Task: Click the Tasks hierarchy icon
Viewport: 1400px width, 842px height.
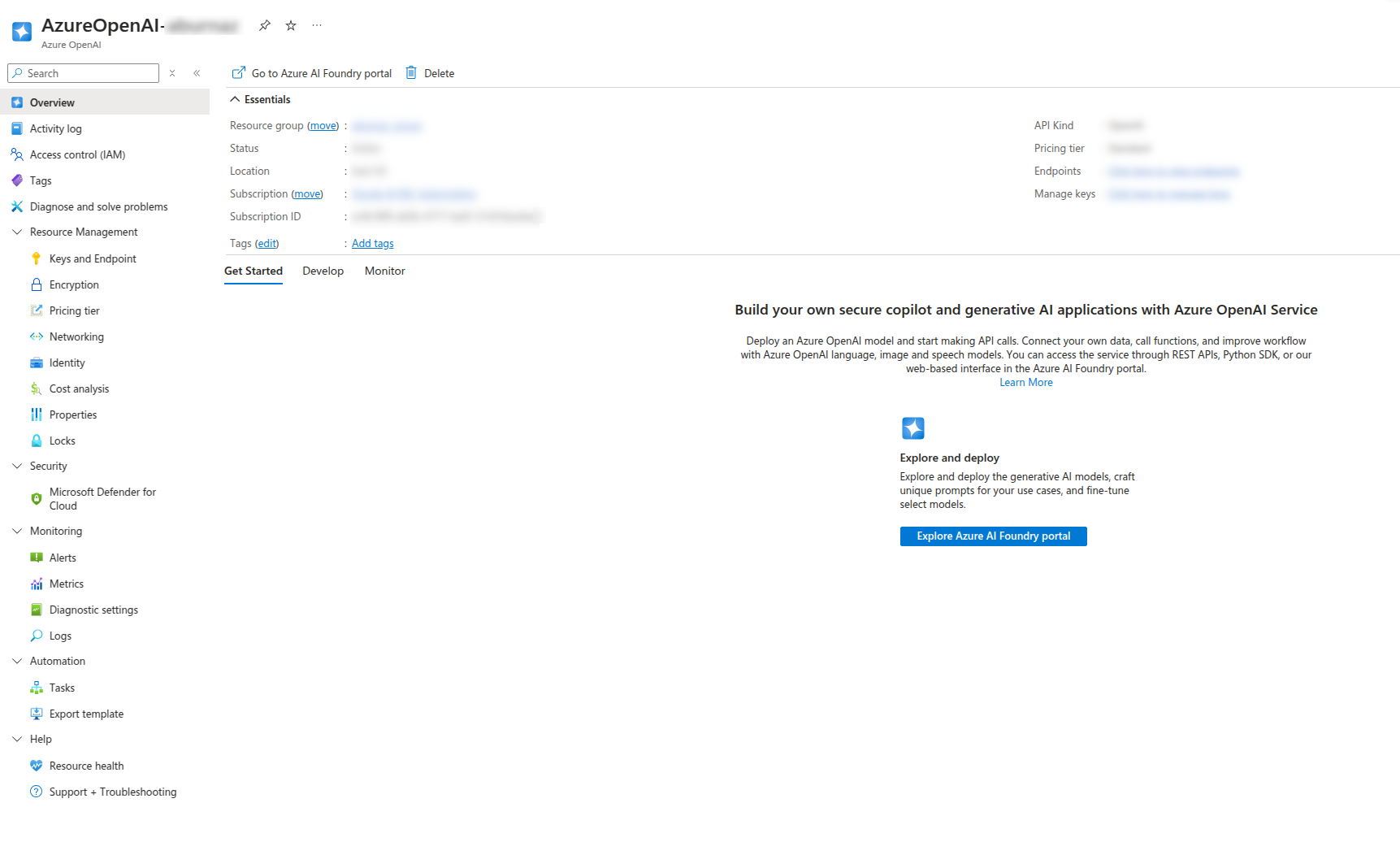Action: coord(37,688)
